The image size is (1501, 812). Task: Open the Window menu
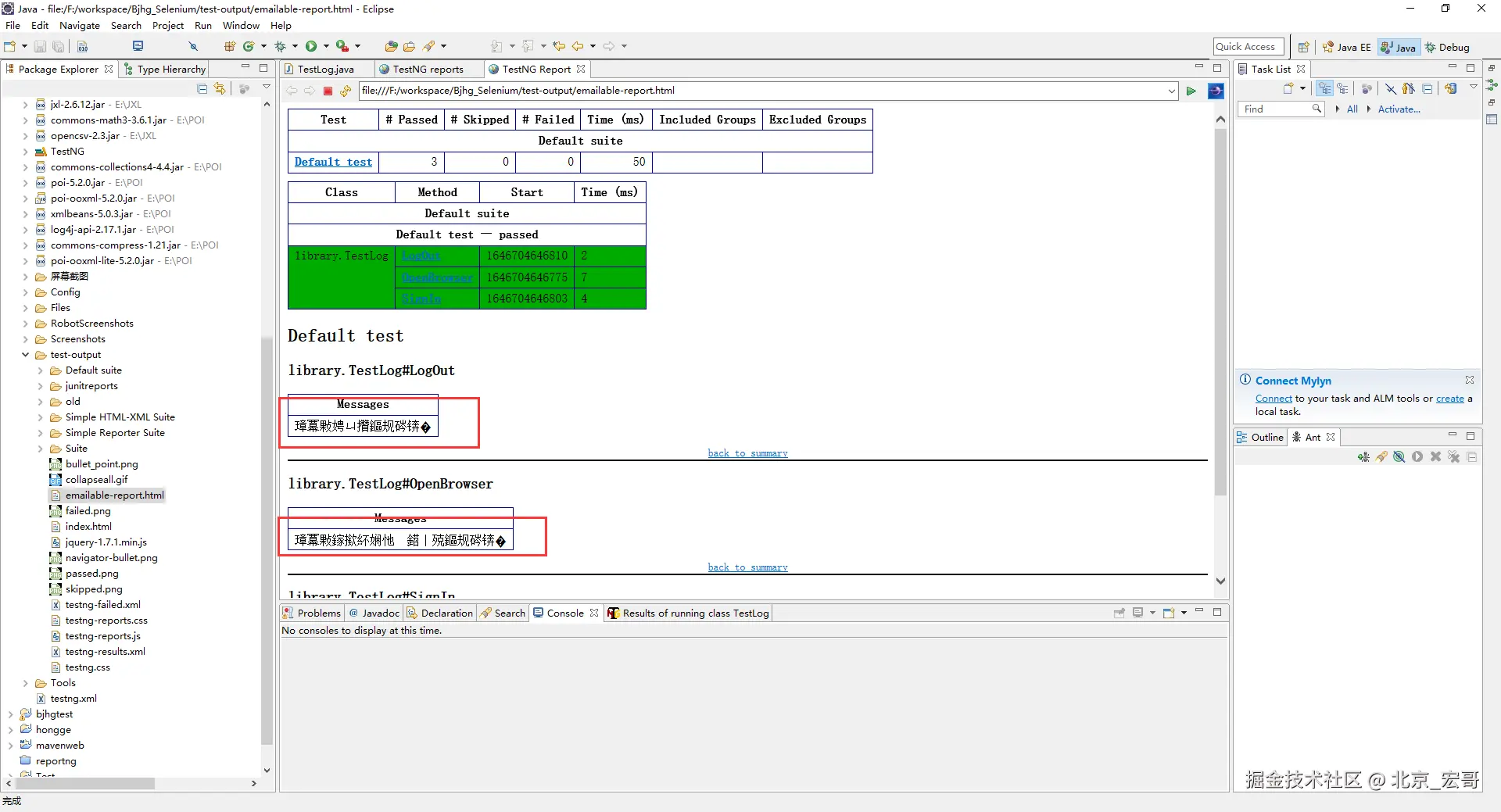tap(241, 26)
